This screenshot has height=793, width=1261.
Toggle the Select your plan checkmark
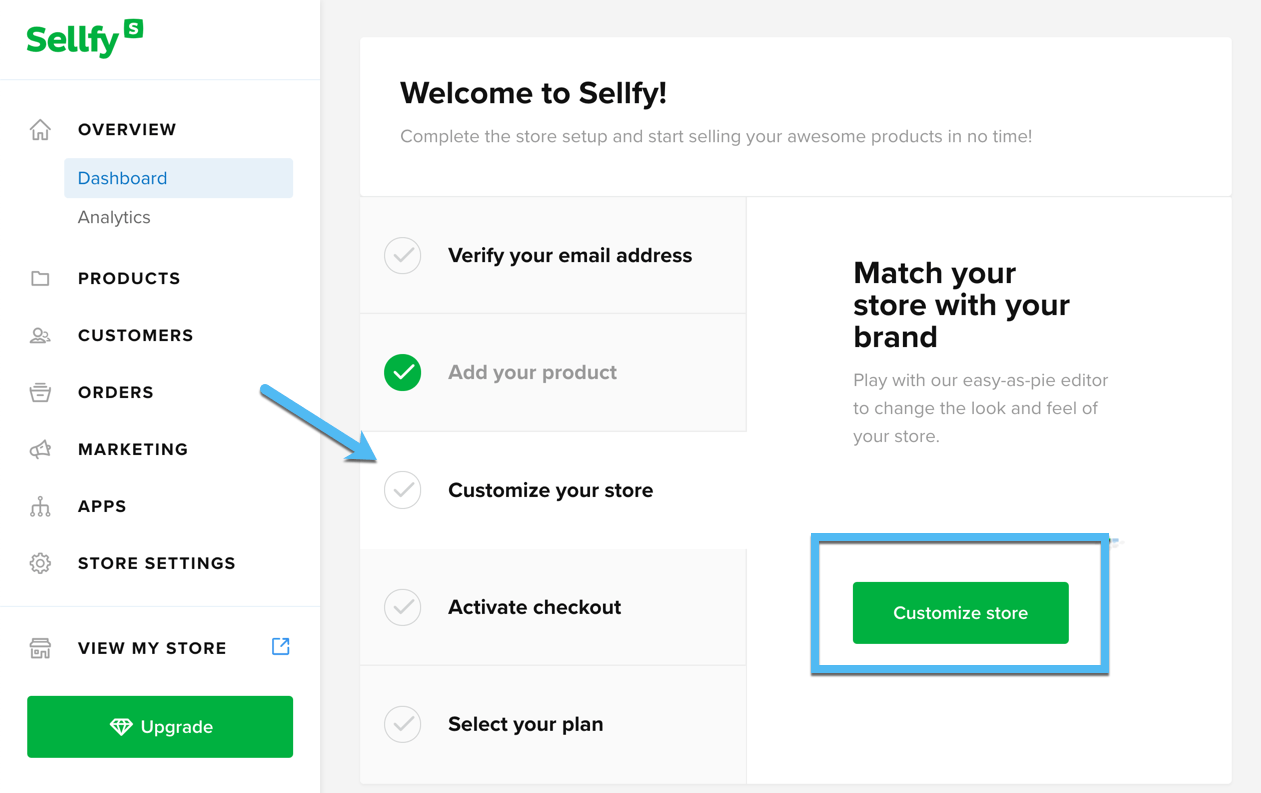click(402, 724)
